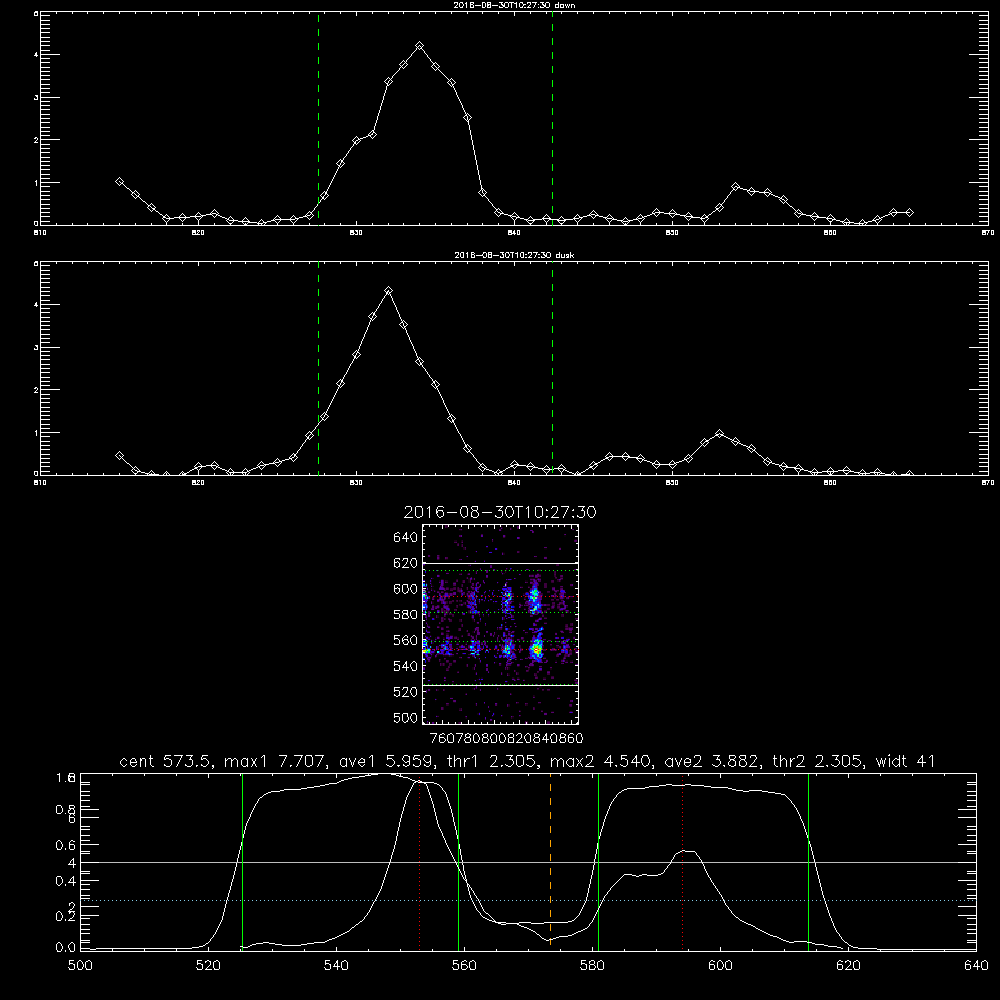1000x1000 pixels.
Task: Click the '560' y-axis label of the heatmap
Action: click(406, 640)
